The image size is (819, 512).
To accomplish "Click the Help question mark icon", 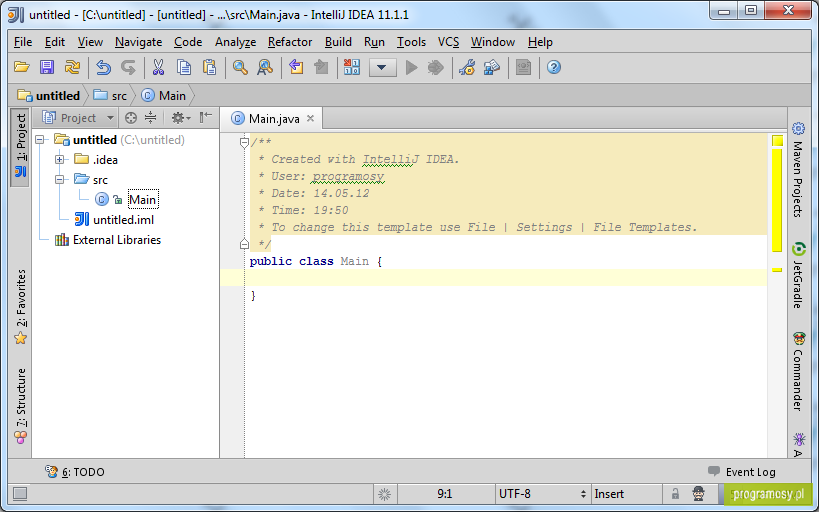I will [x=554, y=67].
